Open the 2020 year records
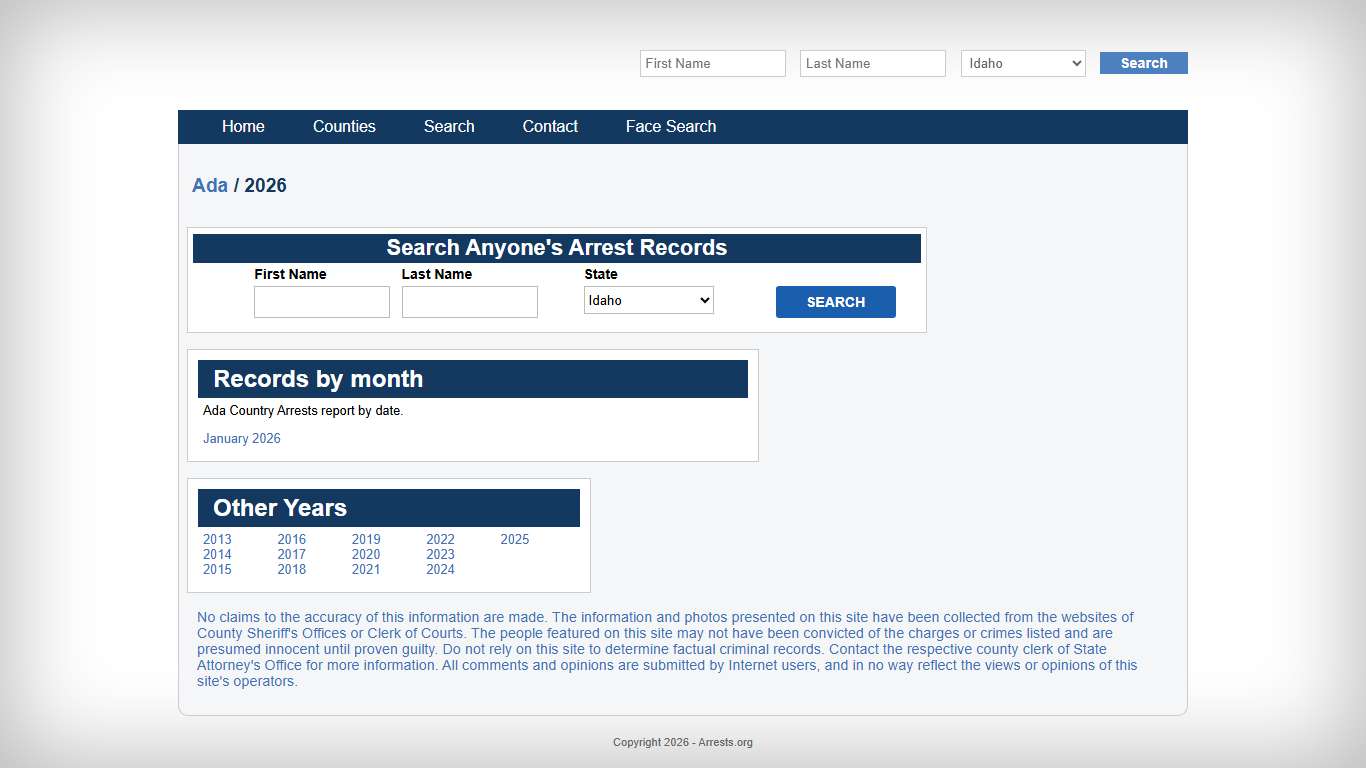1366x768 pixels. 366,554
